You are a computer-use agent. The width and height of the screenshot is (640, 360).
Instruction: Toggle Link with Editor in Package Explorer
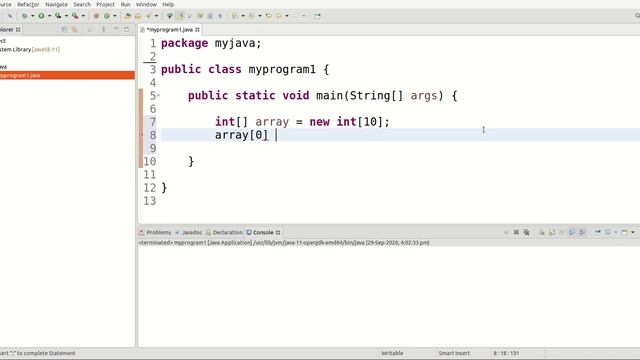tap(74, 29)
